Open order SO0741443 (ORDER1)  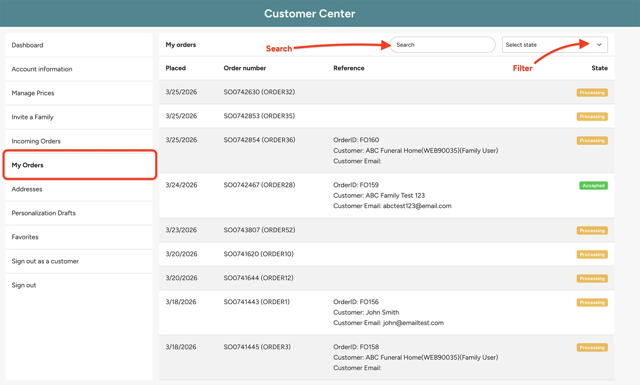256,302
